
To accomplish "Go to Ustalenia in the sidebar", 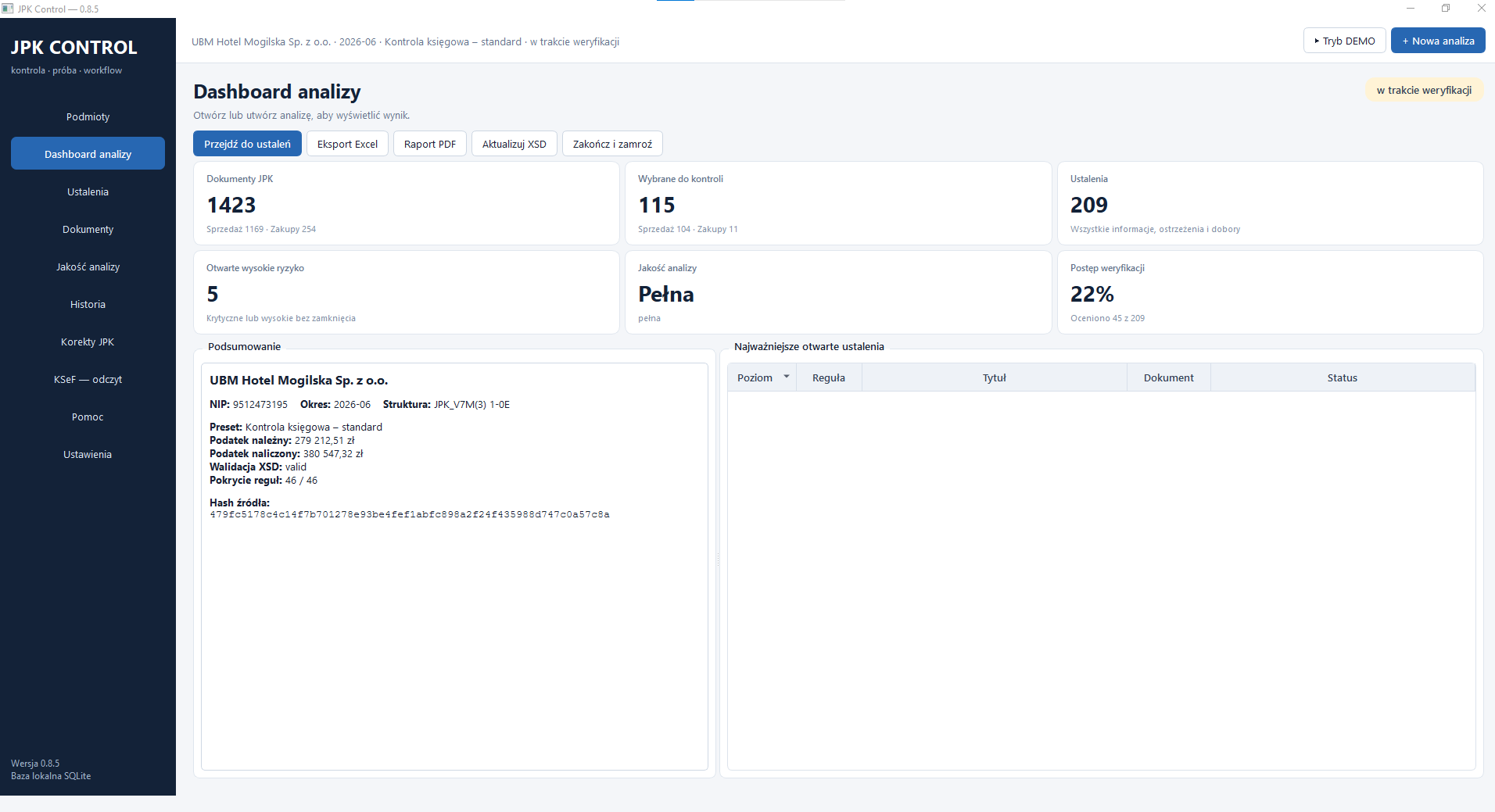I will [88, 192].
